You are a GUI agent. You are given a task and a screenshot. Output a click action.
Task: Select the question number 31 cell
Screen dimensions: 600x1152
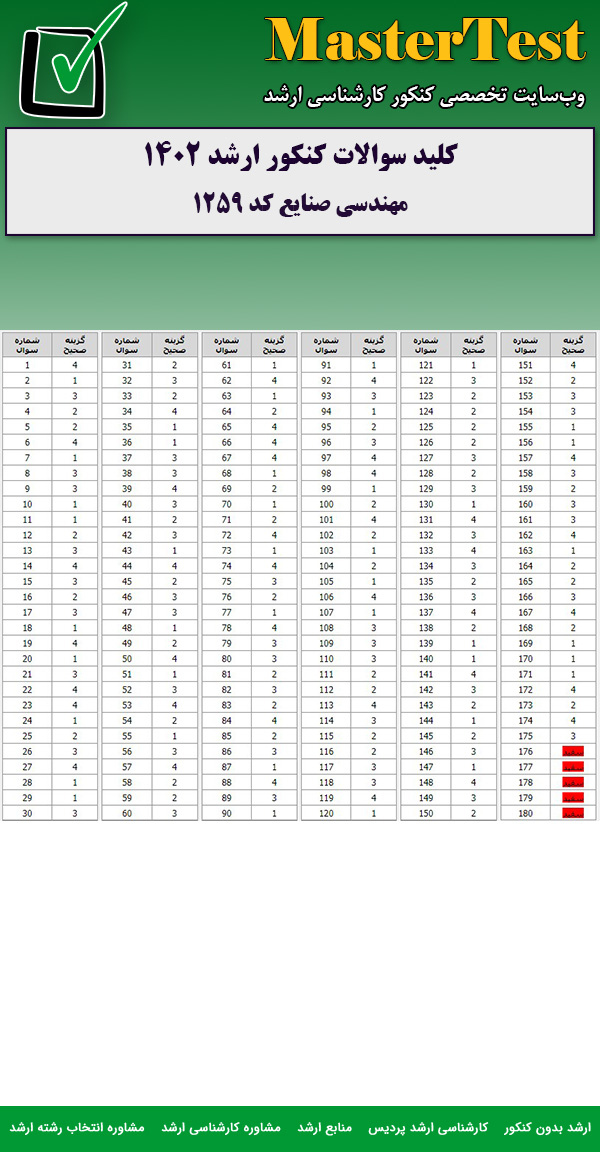coord(126,365)
